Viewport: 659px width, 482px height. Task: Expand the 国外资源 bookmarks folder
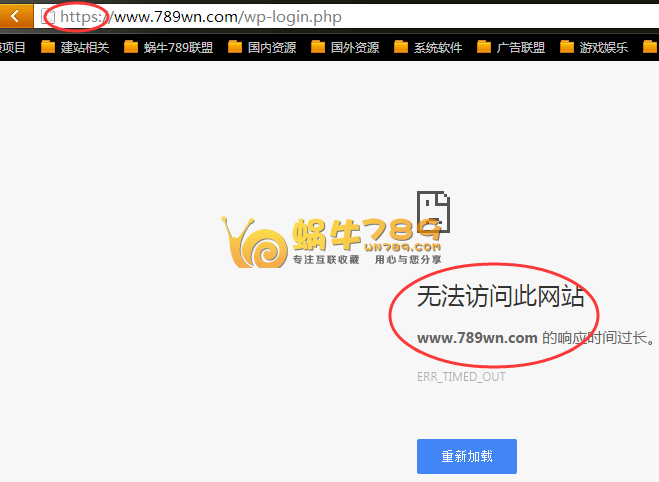354,47
